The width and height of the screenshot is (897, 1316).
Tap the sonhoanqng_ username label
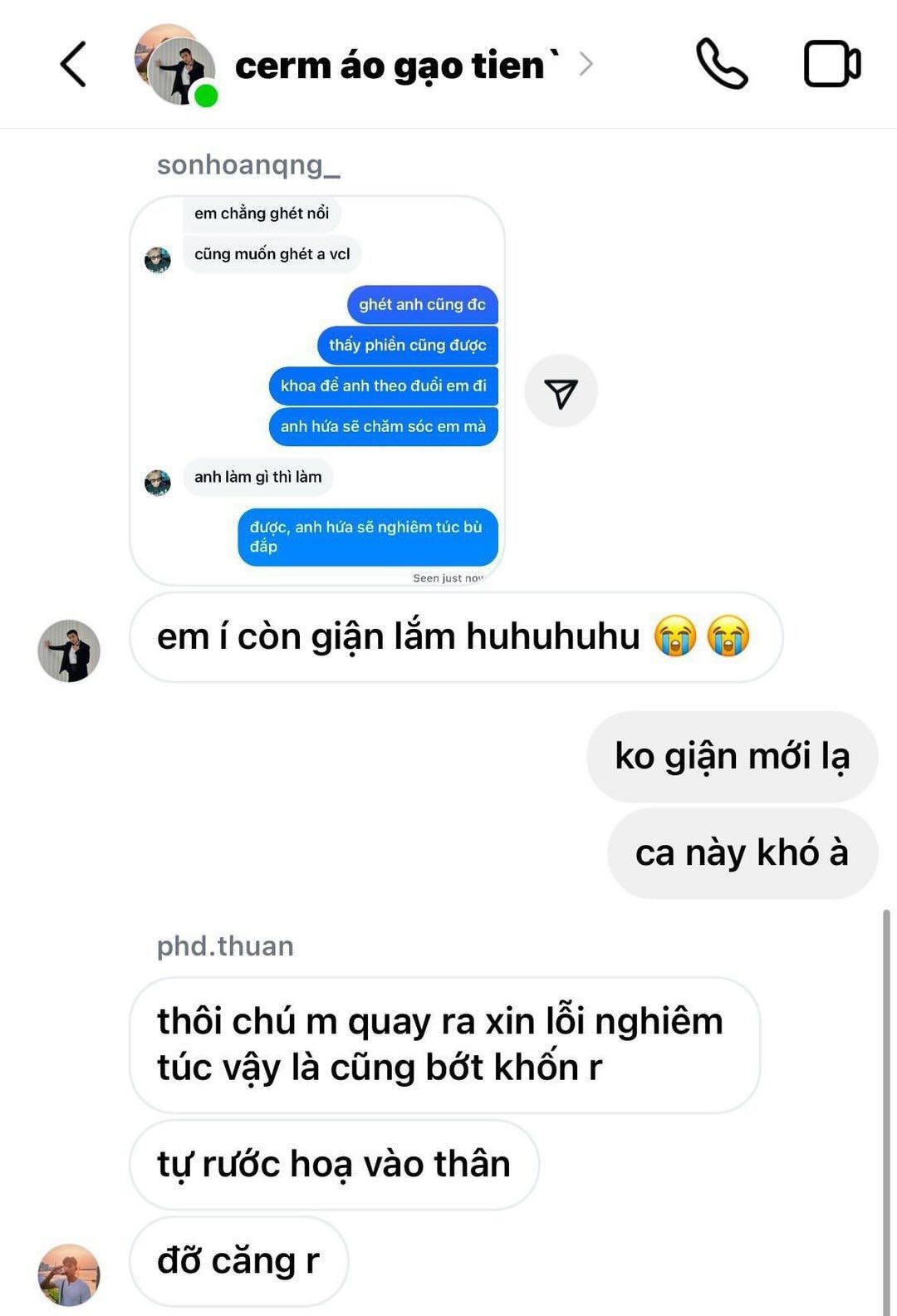pyautogui.click(x=248, y=165)
